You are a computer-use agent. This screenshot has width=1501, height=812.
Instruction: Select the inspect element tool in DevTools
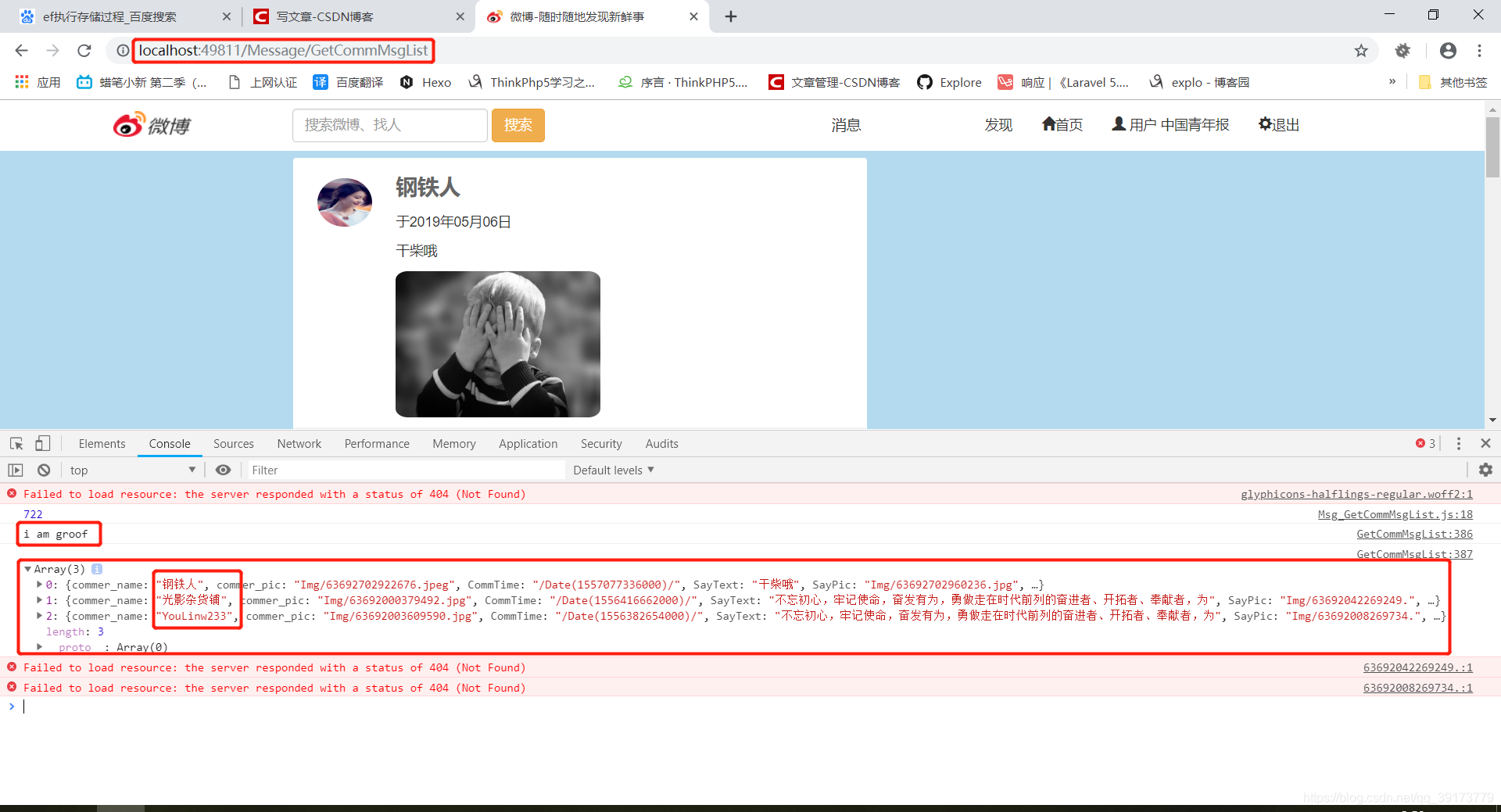pyautogui.click(x=15, y=443)
